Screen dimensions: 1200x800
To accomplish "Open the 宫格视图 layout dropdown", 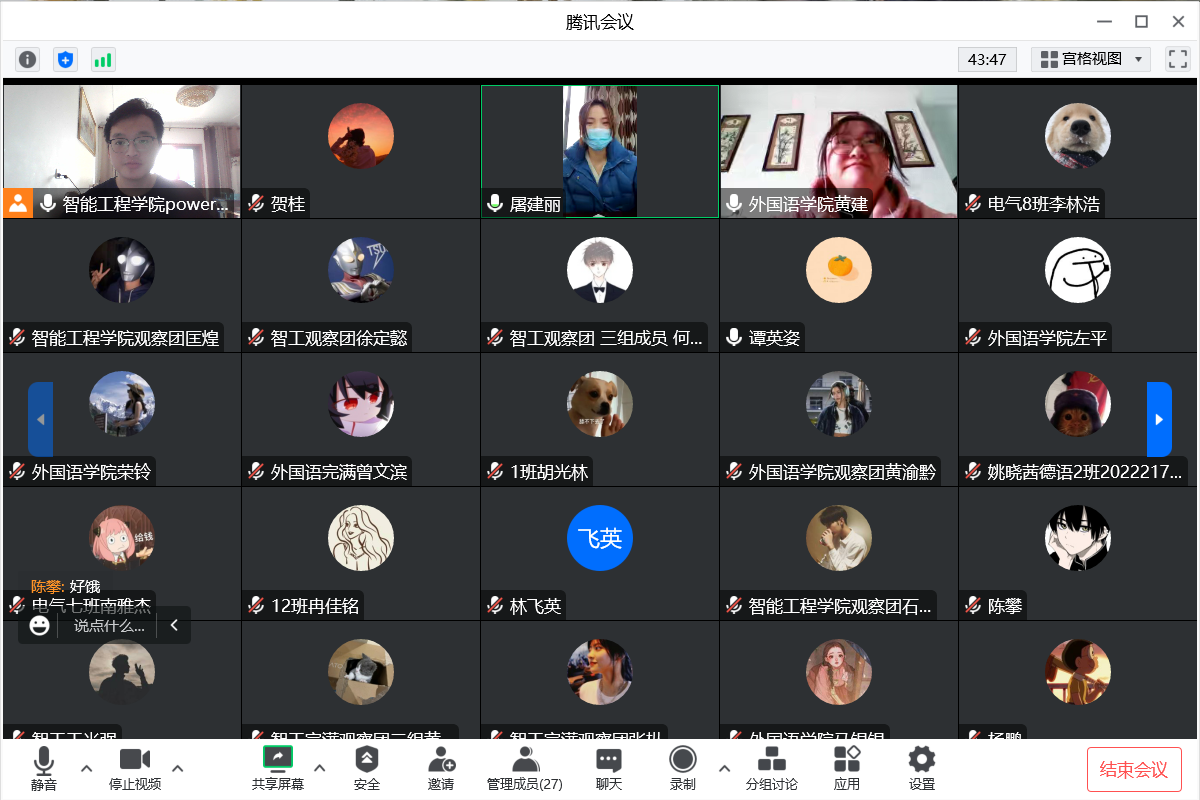I will tap(1090, 59).
